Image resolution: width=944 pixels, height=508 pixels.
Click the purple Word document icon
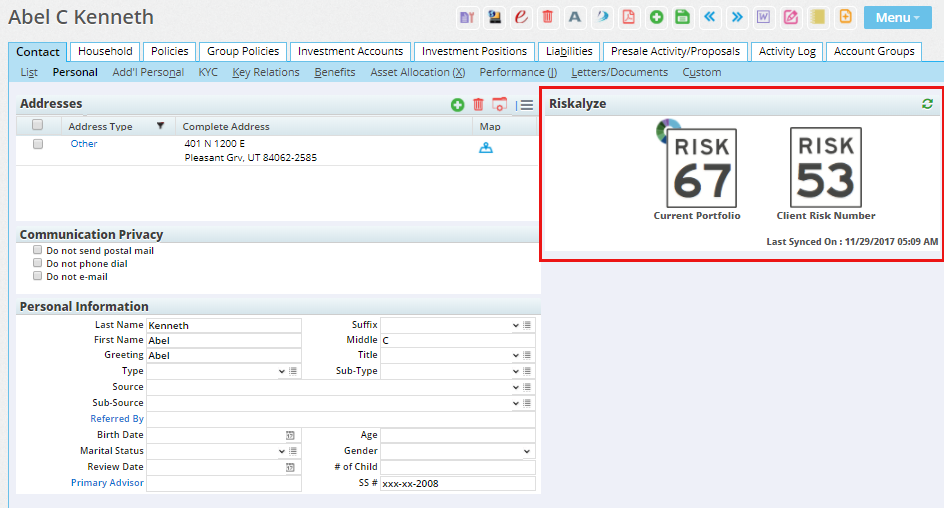click(763, 17)
